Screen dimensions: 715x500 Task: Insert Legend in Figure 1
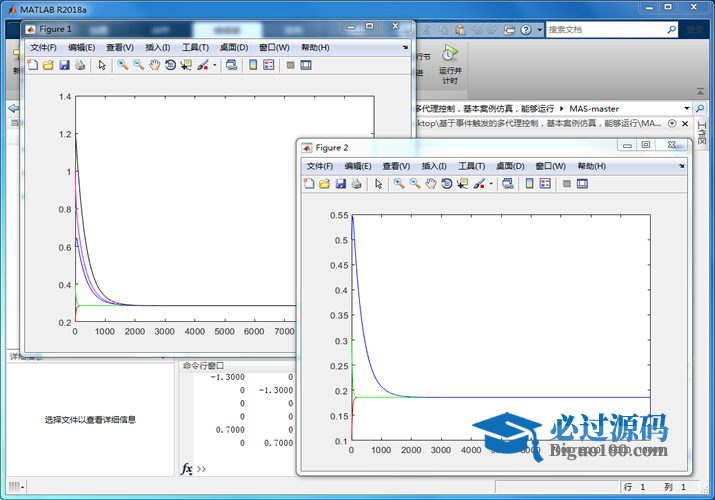269,65
